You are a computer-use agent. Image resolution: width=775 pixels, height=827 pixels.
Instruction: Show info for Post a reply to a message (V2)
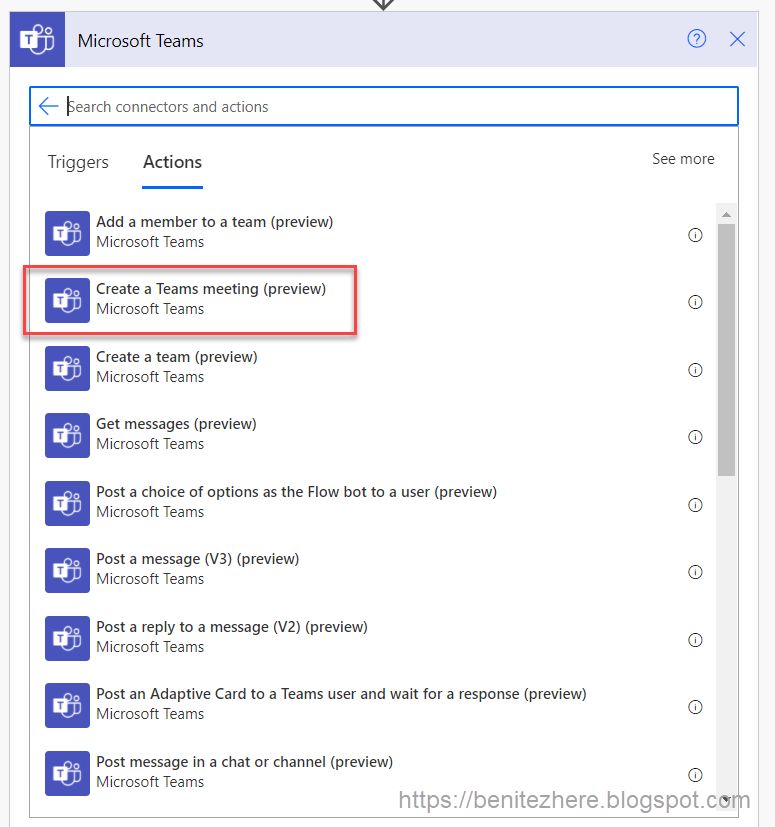(x=695, y=640)
